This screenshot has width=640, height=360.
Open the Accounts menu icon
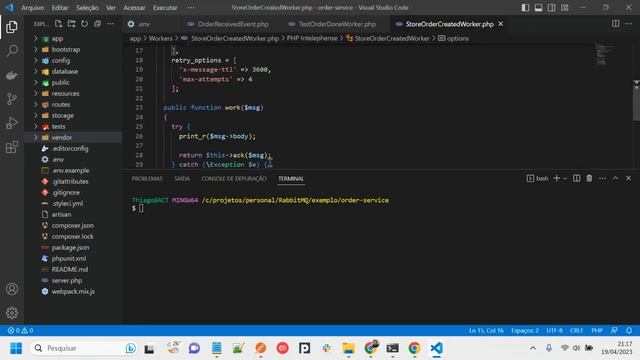[x=12, y=289]
